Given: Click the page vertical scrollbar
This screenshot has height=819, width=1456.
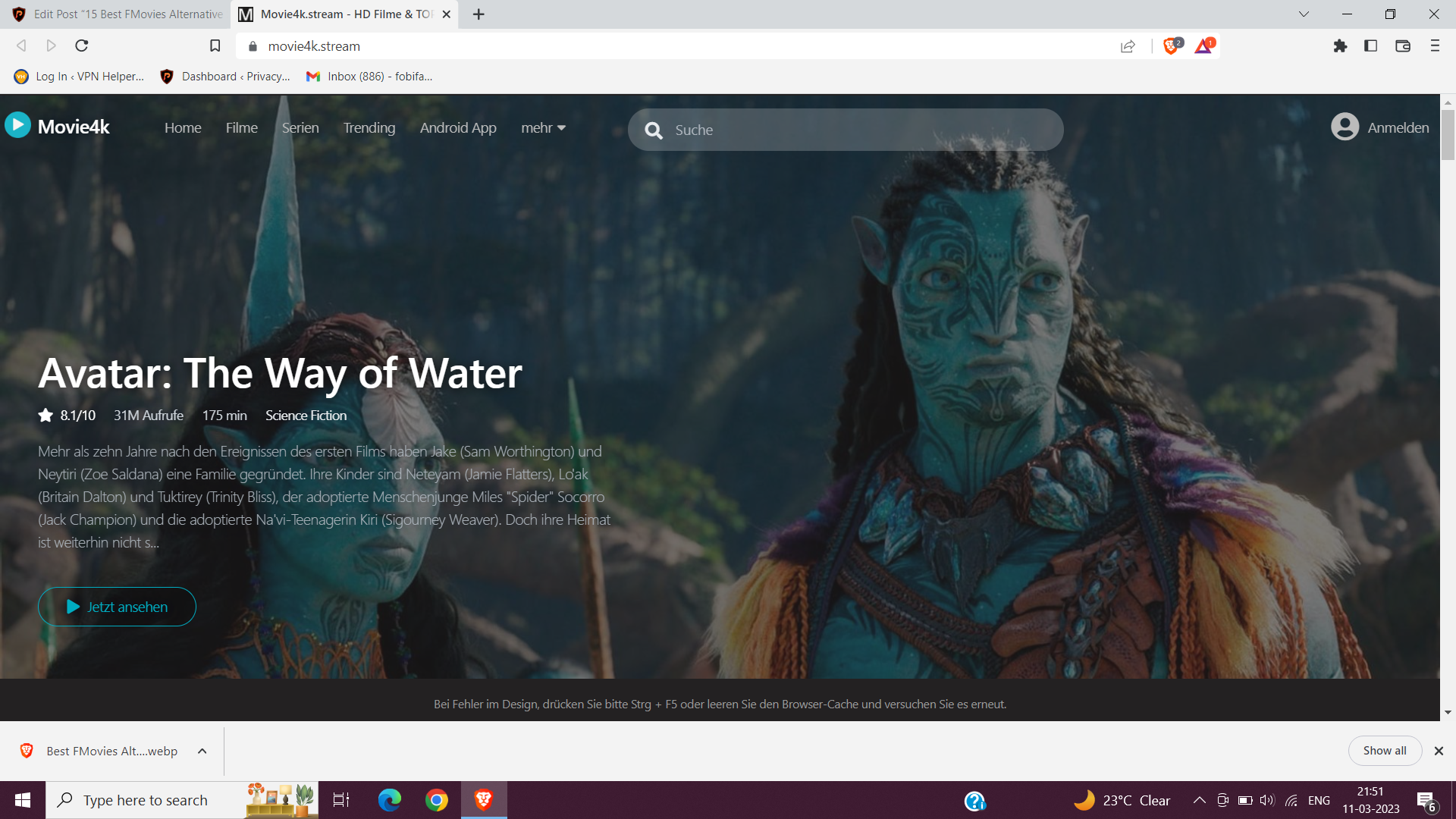Looking at the screenshot, I should tap(1448, 134).
